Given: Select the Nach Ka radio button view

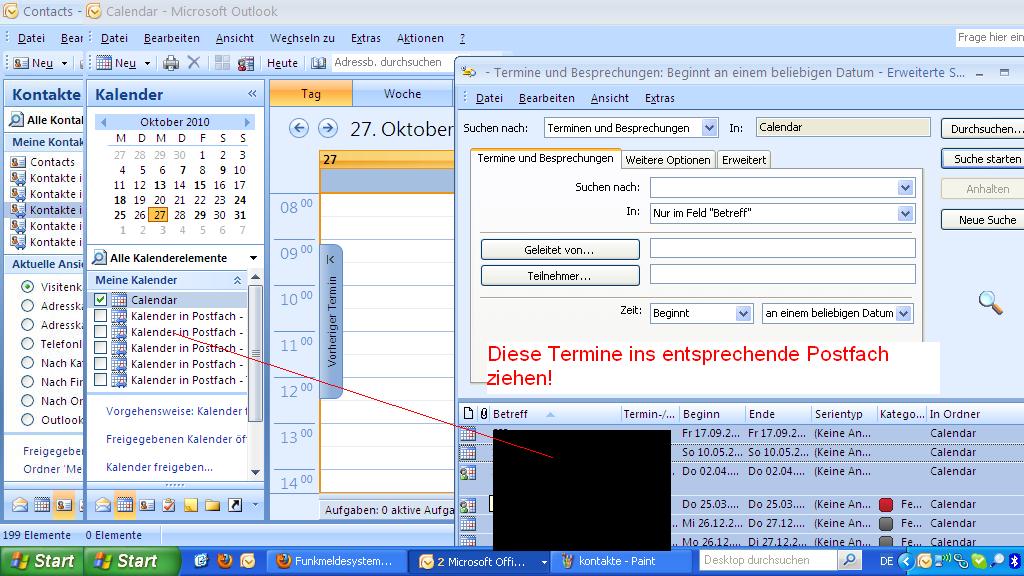Looking at the screenshot, I should pos(27,362).
